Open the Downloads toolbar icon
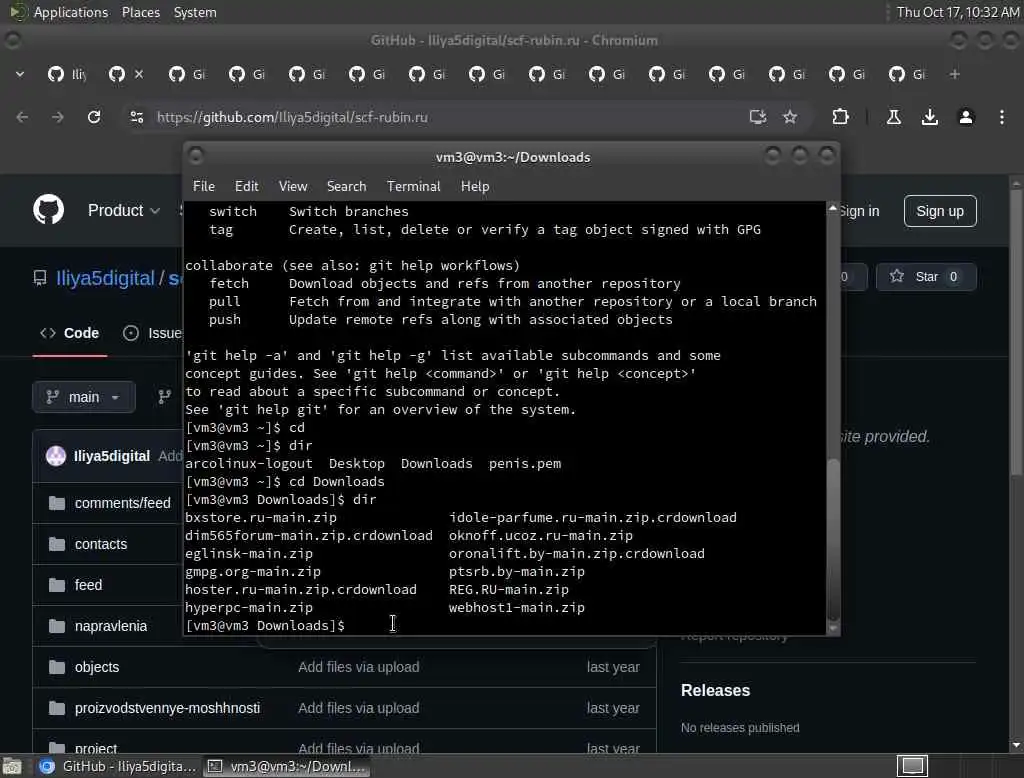Image resolution: width=1024 pixels, height=778 pixels. pos(930,118)
